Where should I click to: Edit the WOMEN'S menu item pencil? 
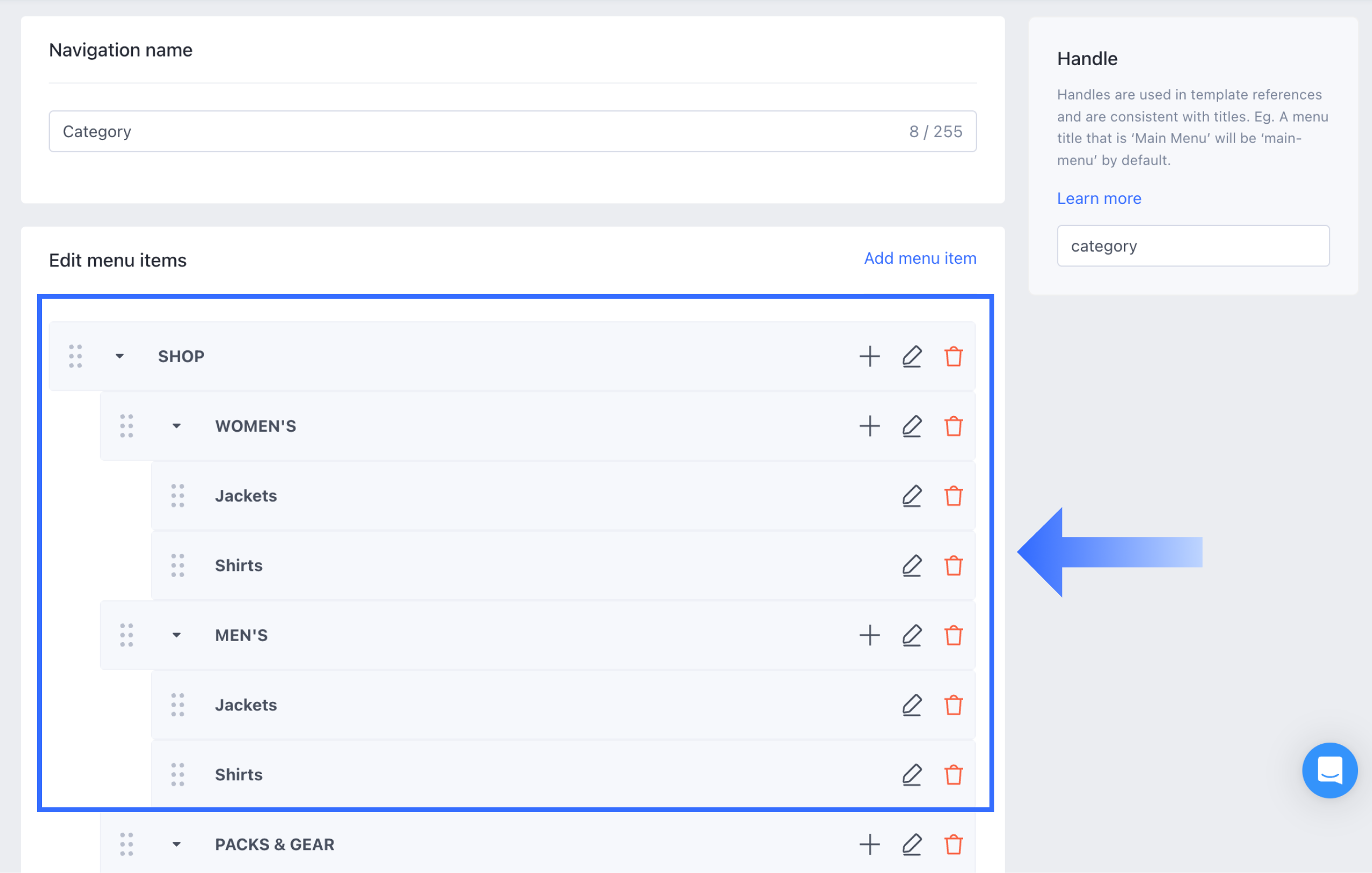pyautogui.click(x=911, y=426)
